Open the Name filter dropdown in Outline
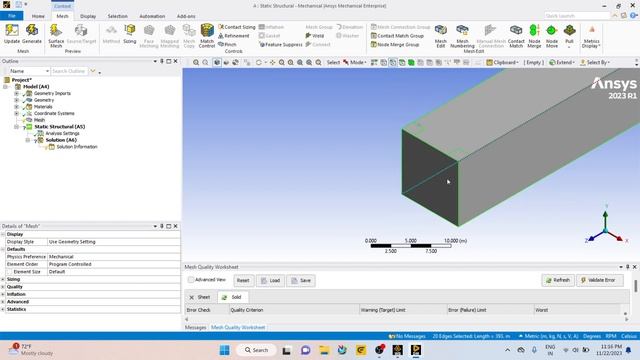Viewport: 640px width, 360px height. coord(29,71)
